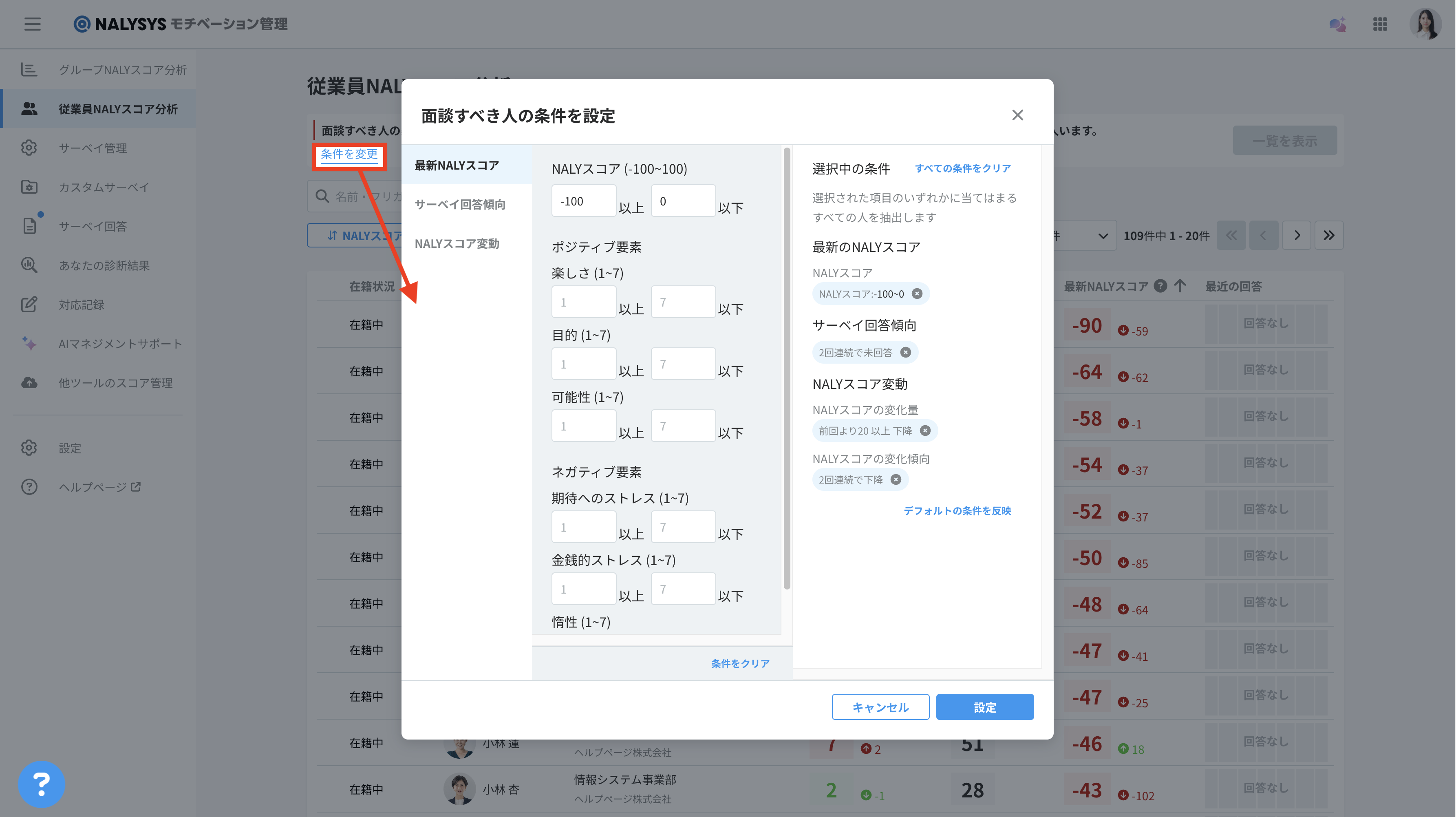Screen dimensions: 1456x817
Task: Toggle sort arrow on 最新NALYスコア column
Action: (x=1180, y=286)
